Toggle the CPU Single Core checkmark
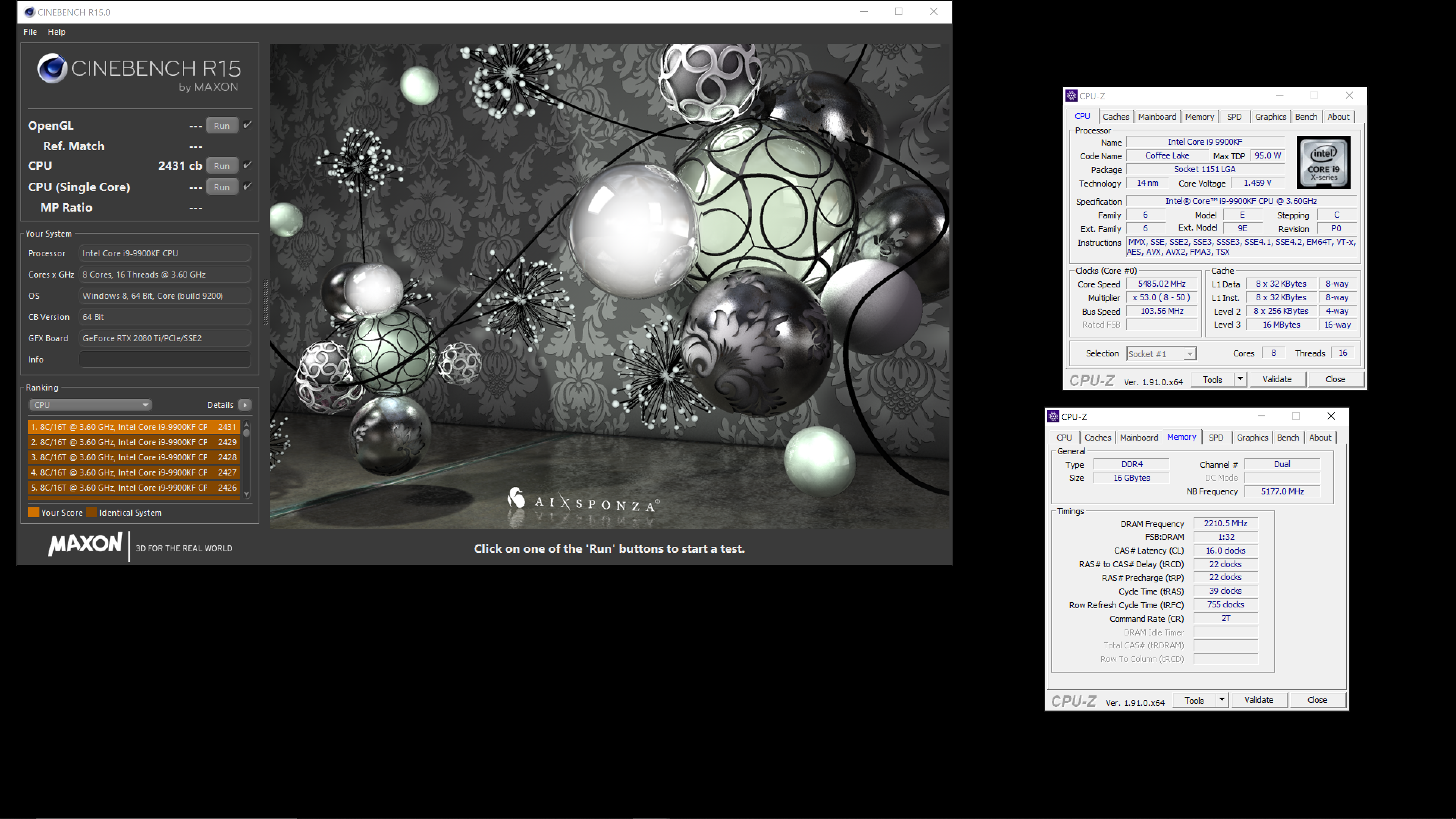The height and width of the screenshot is (819, 1456). pyautogui.click(x=247, y=186)
